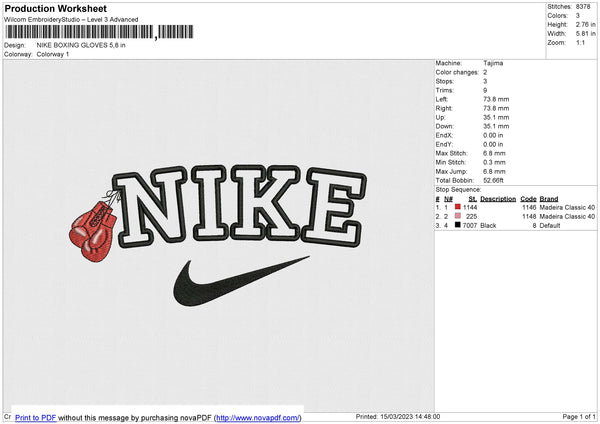Click the Default brand in row 3
This screenshot has height=424, width=600.
550,226
